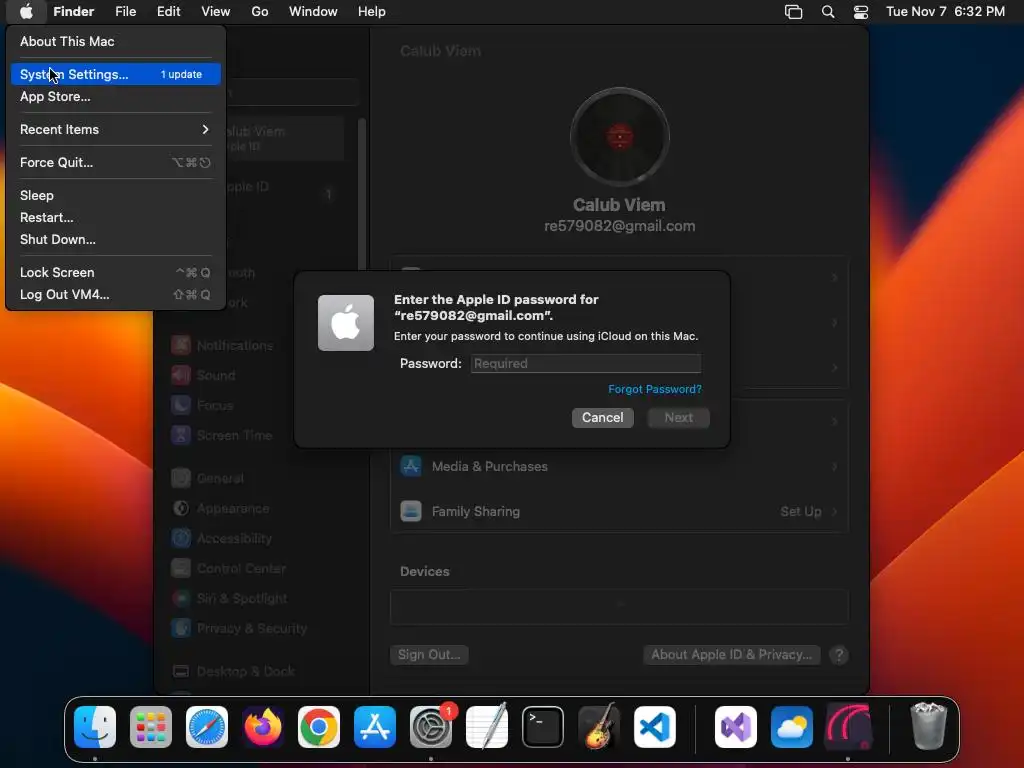Expand Recent Items submenu arrow

click(205, 129)
